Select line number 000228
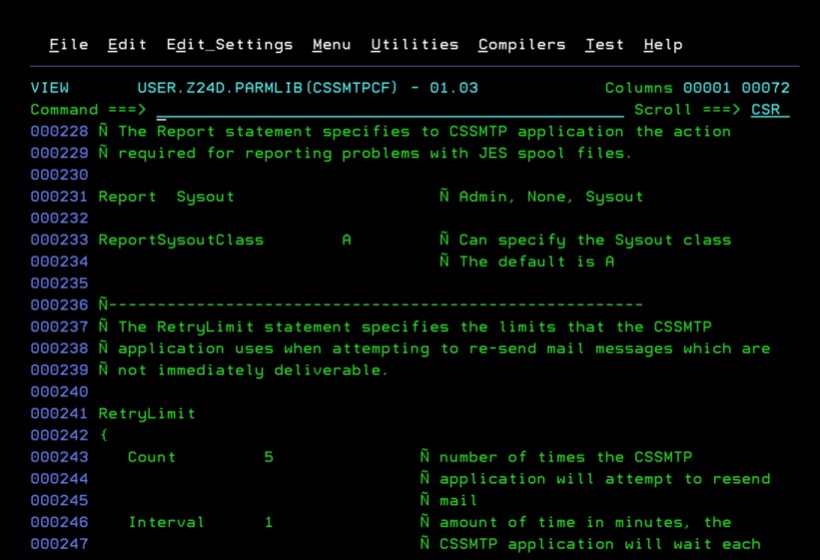This screenshot has width=820, height=560. coord(59,132)
